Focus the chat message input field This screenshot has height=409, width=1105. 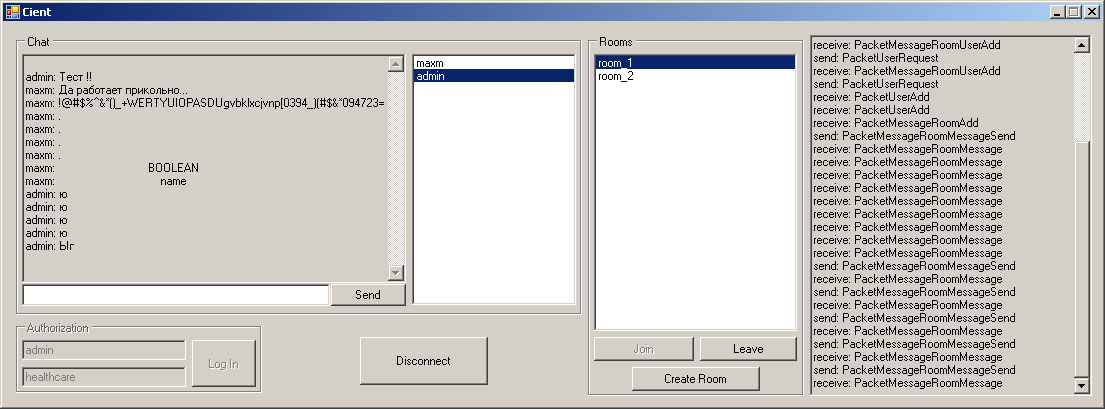pyautogui.click(x=175, y=295)
